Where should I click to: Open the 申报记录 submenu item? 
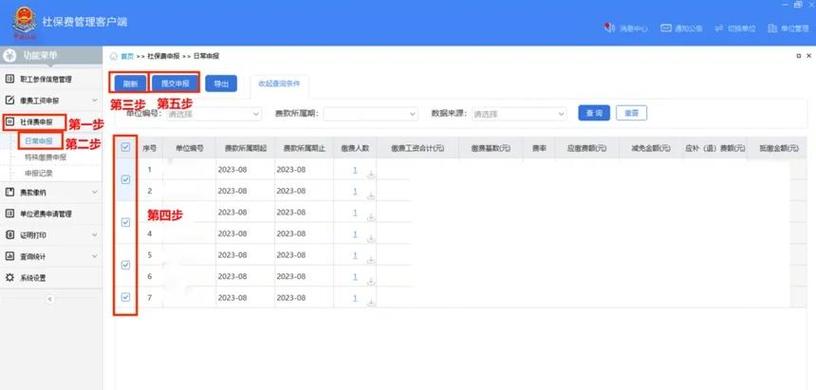(39, 173)
